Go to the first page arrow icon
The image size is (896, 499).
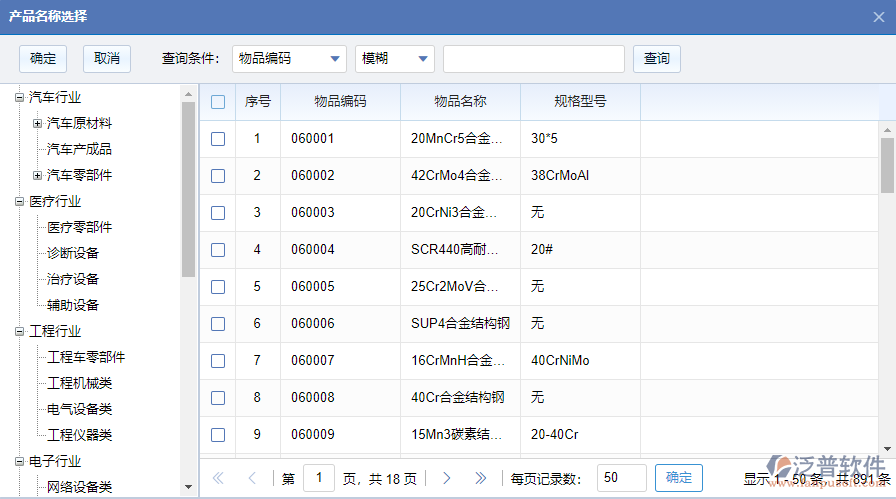click(x=218, y=478)
